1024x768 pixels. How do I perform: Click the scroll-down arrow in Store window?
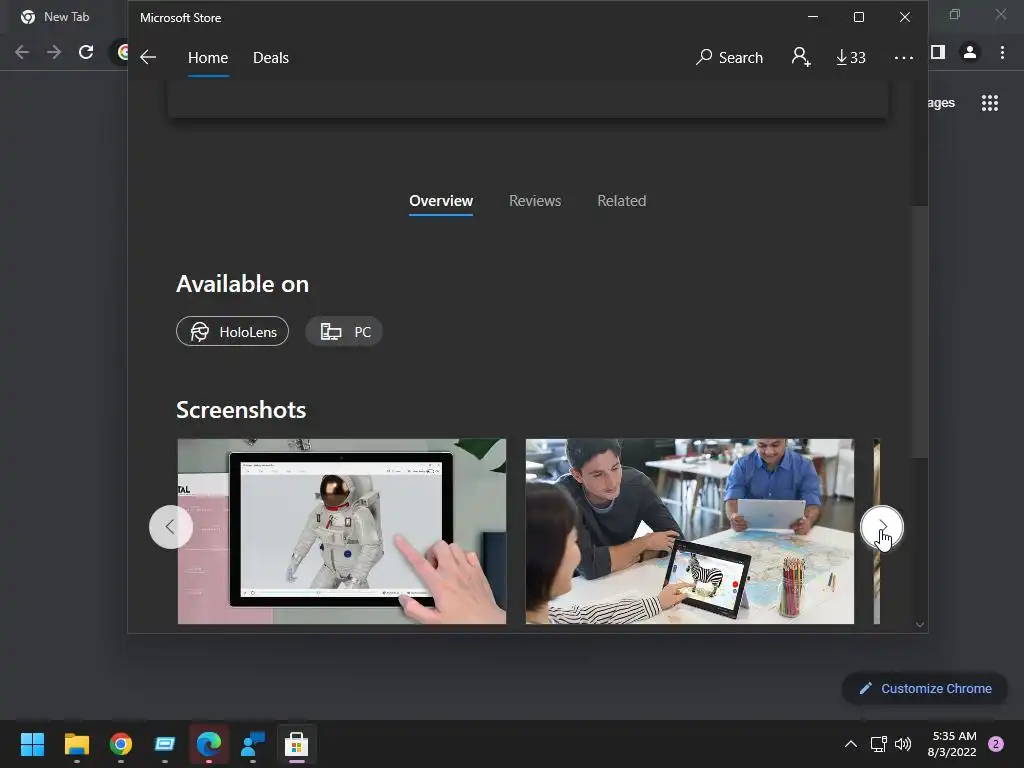pos(920,625)
